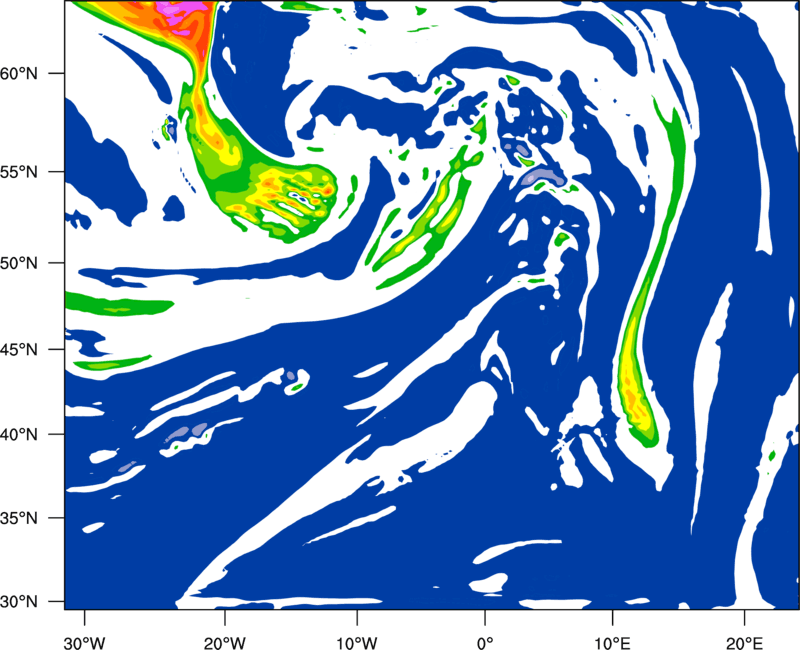Click the 55°N latitude label
The image size is (800, 650).
(x=19, y=172)
